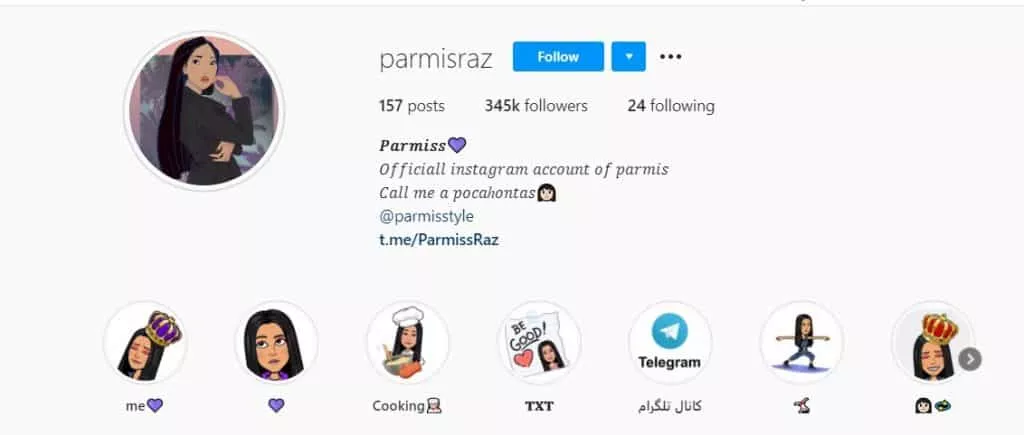Open the t.me/ParmissRaz link
The width and height of the screenshot is (1024, 435).
pos(439,240)
